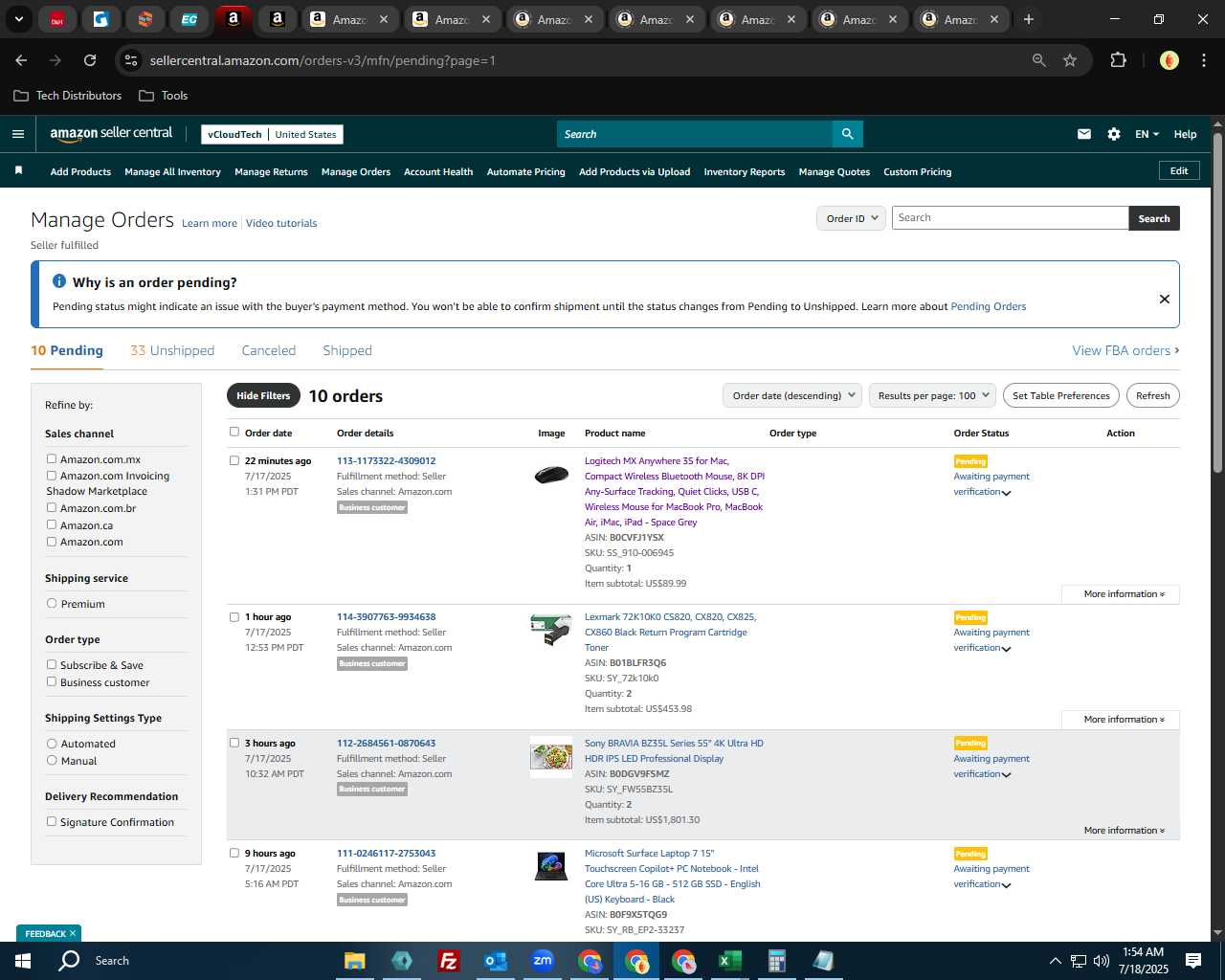Image resolution: width=1225 pixels, height=980 pixels.
Task: Open new browser tab with plus icon
Action: (x=1029, y=19)
